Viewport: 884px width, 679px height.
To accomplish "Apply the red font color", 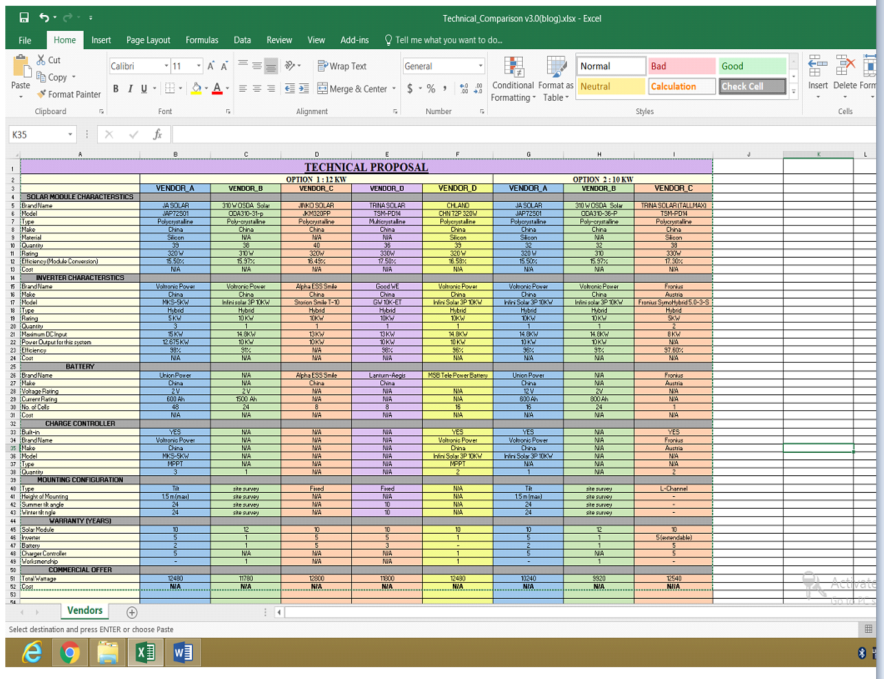I will coord(217,89).
